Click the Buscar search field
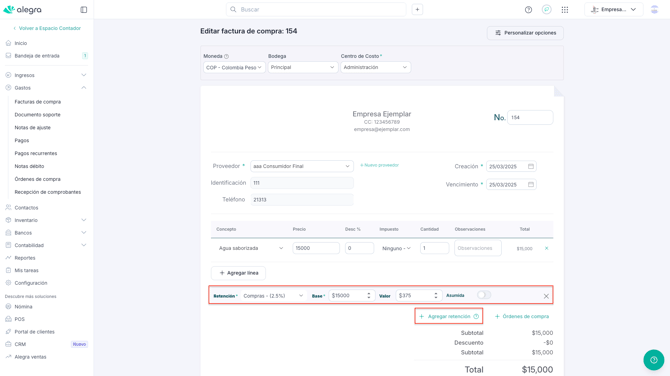The height and width of the screenshot is (376, 670). click(316, 9)
